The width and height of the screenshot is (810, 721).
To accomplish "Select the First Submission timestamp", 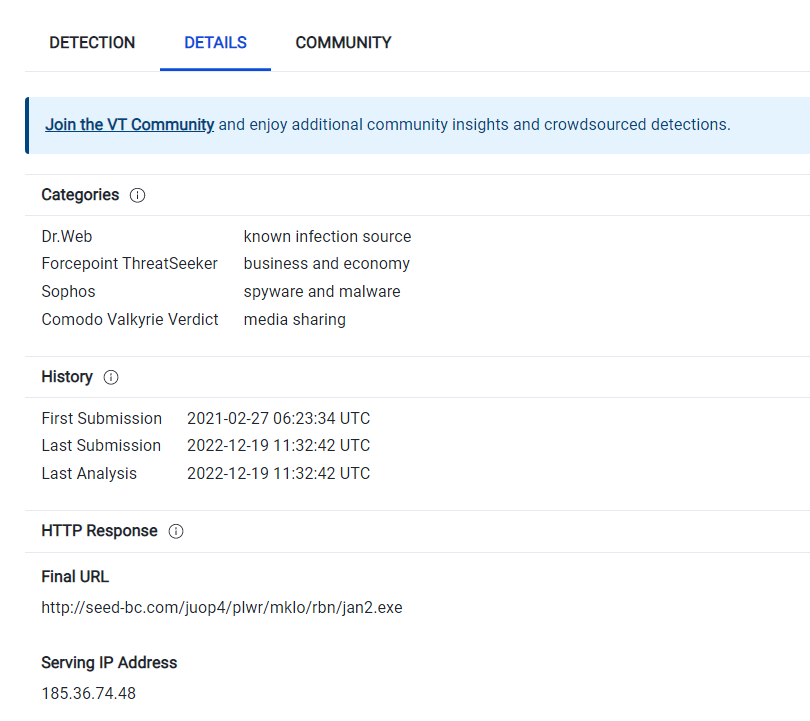I will [x=277, y=418].
